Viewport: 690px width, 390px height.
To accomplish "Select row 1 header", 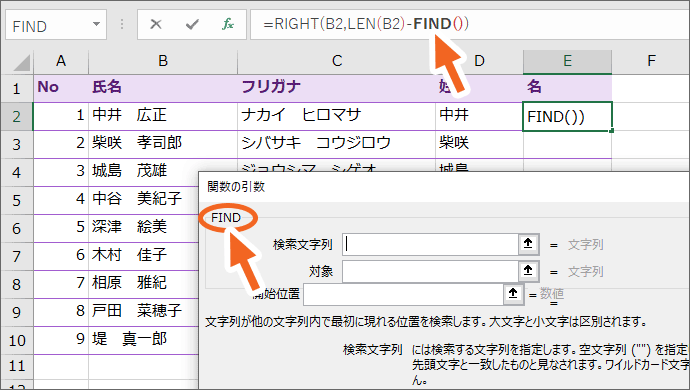I will [x=17, y=88].
